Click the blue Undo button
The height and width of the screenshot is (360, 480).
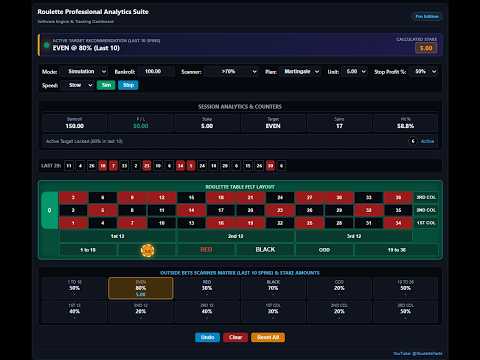tap(207, 337)
